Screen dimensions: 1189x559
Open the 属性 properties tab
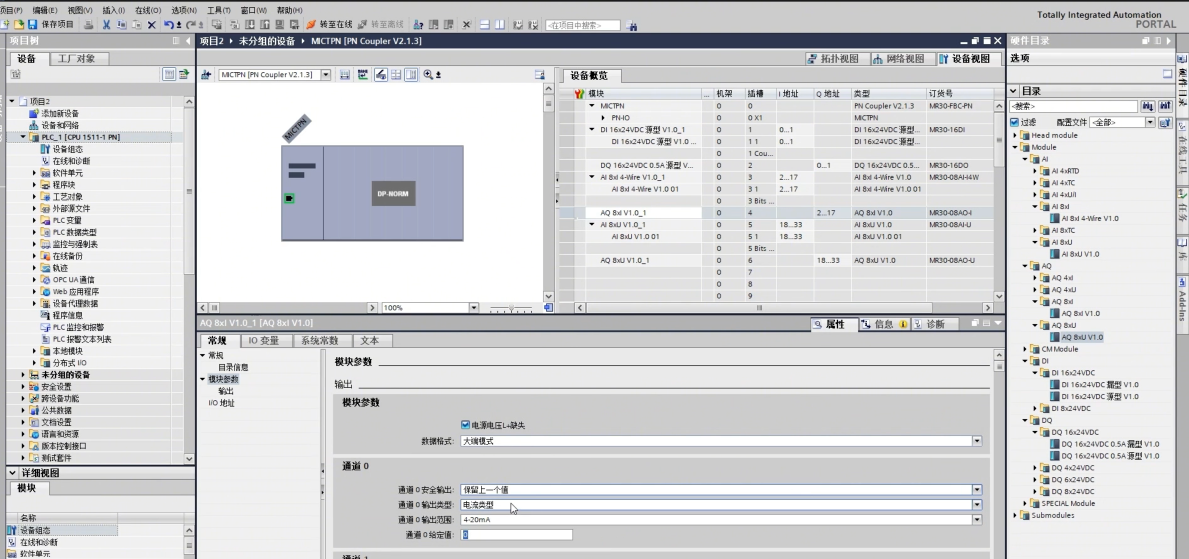[834, 324]
